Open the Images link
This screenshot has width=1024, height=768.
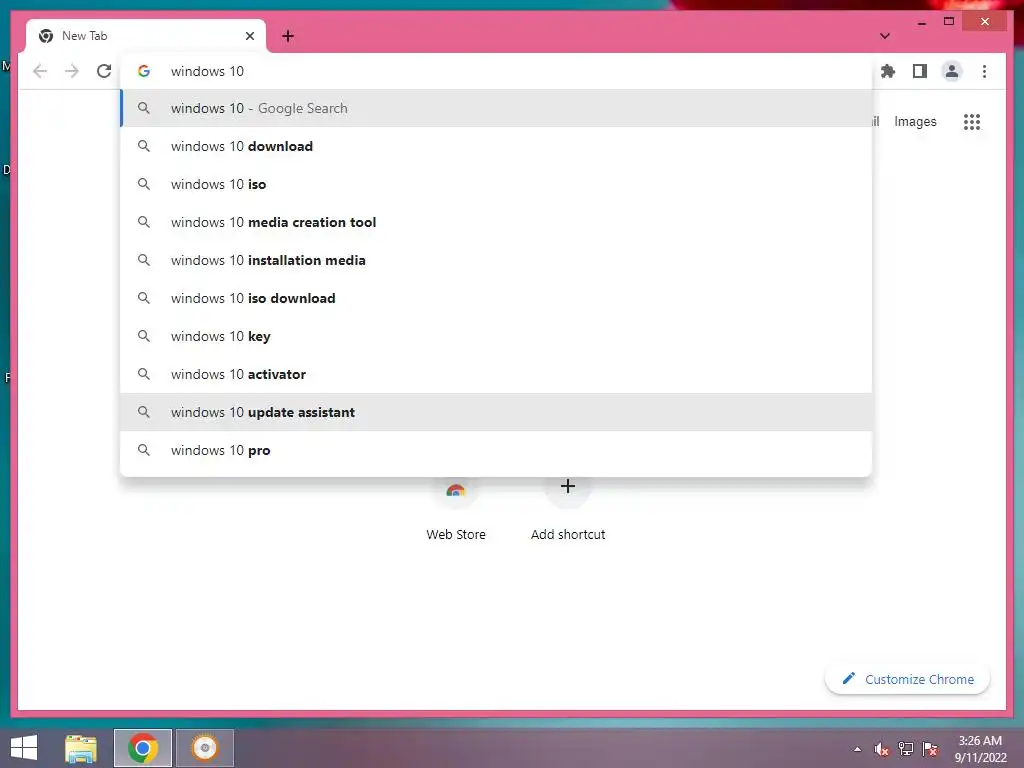[x=915, y=121]
